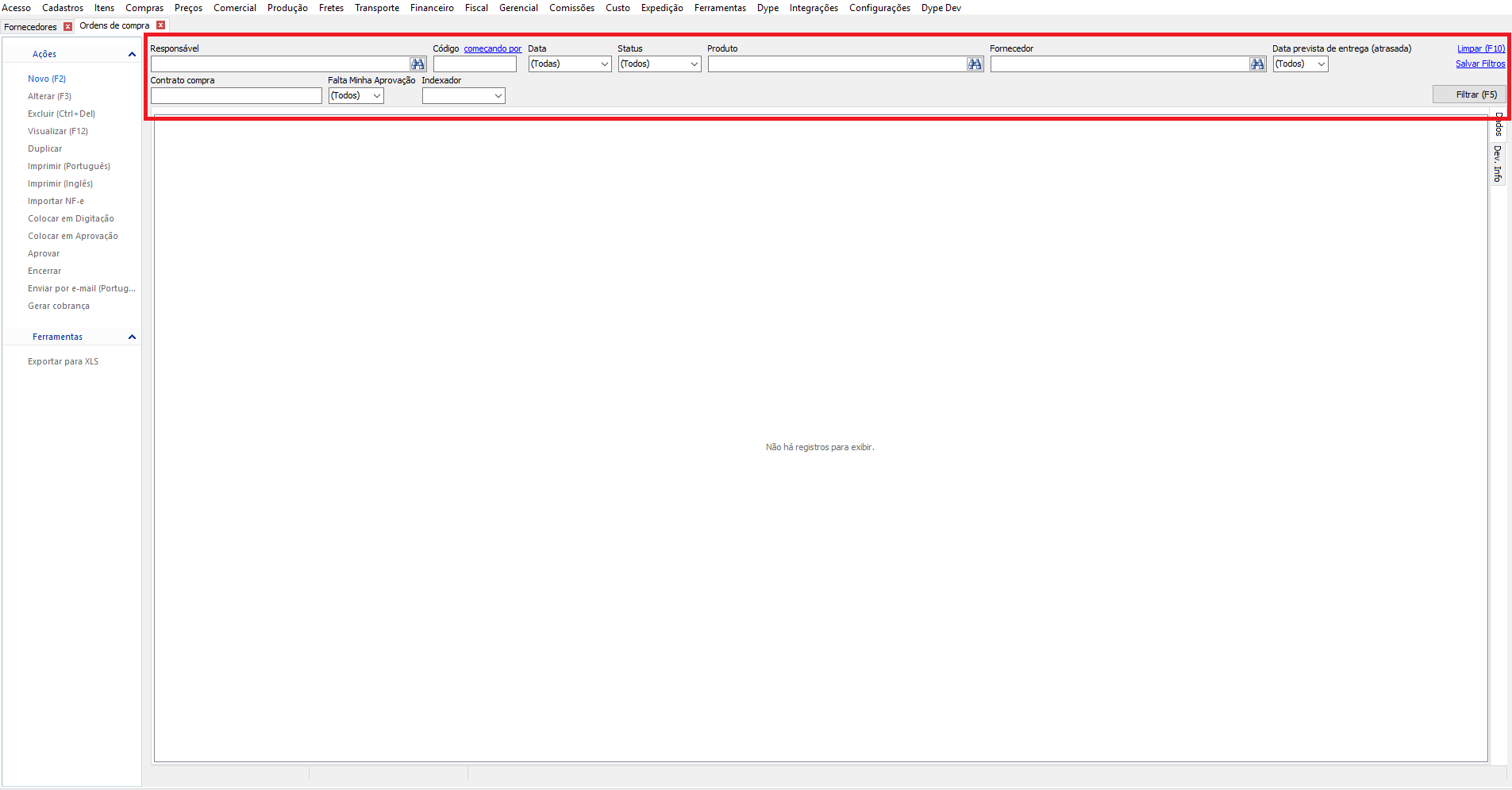Open the Fiscal menu

[476, 8]
